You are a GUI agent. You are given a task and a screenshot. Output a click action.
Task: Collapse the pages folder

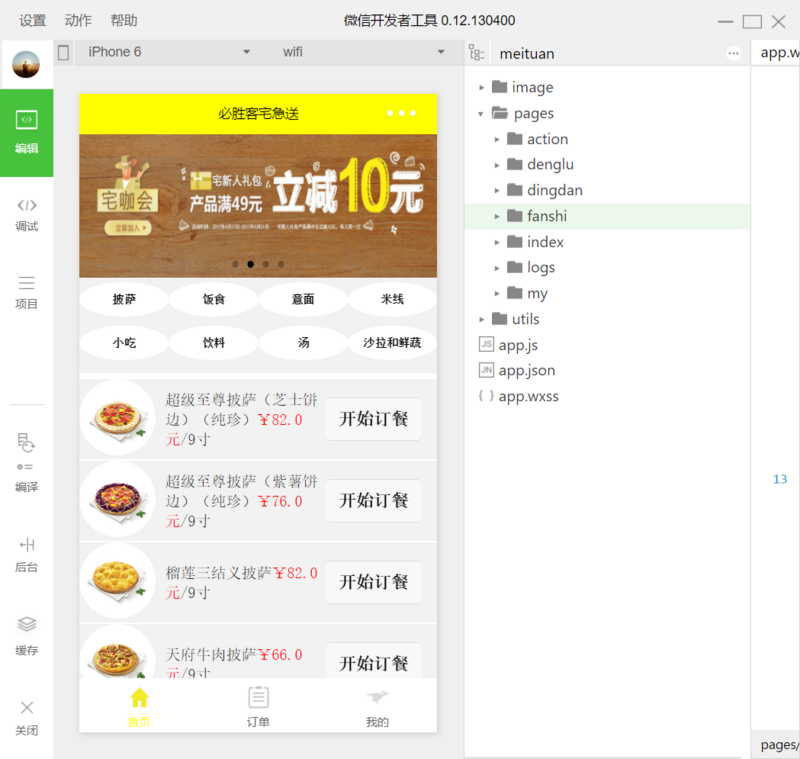tap(481, 114)
